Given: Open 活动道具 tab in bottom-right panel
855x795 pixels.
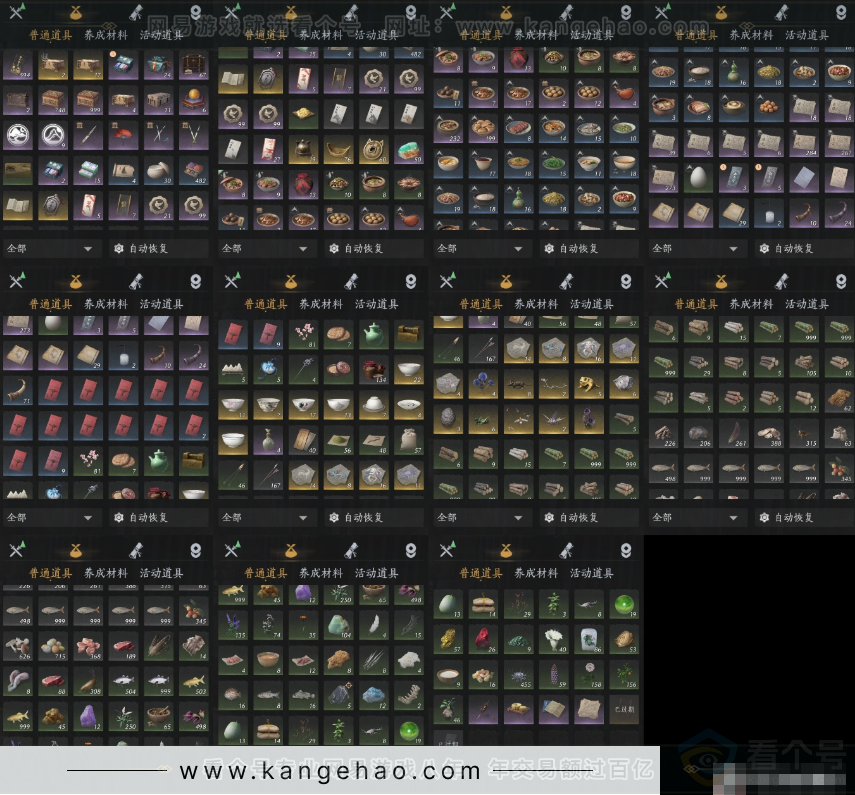Looking at the screenshot, I should [592, 573].
